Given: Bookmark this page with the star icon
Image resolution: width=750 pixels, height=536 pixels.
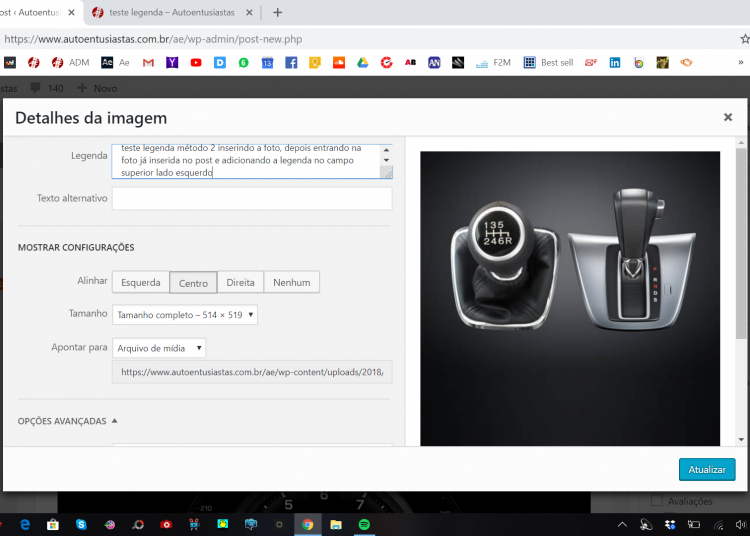Looking at the screenshot, I should pyautogui.click(x=744, y=39).
